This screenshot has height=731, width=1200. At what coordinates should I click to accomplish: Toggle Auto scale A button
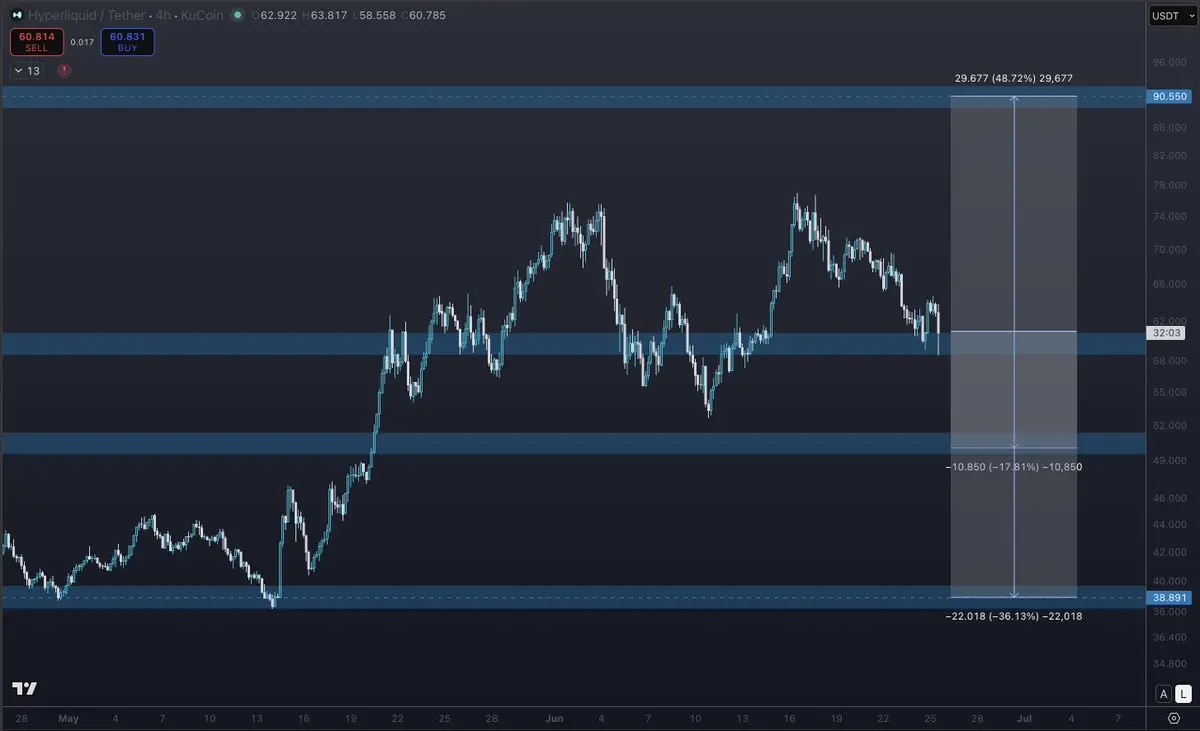[1163, 693]
